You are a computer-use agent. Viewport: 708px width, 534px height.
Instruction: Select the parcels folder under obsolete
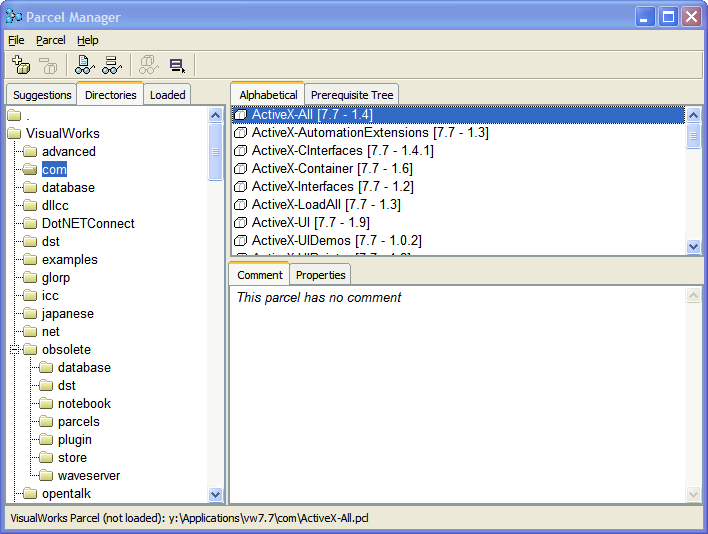[79, 422]
